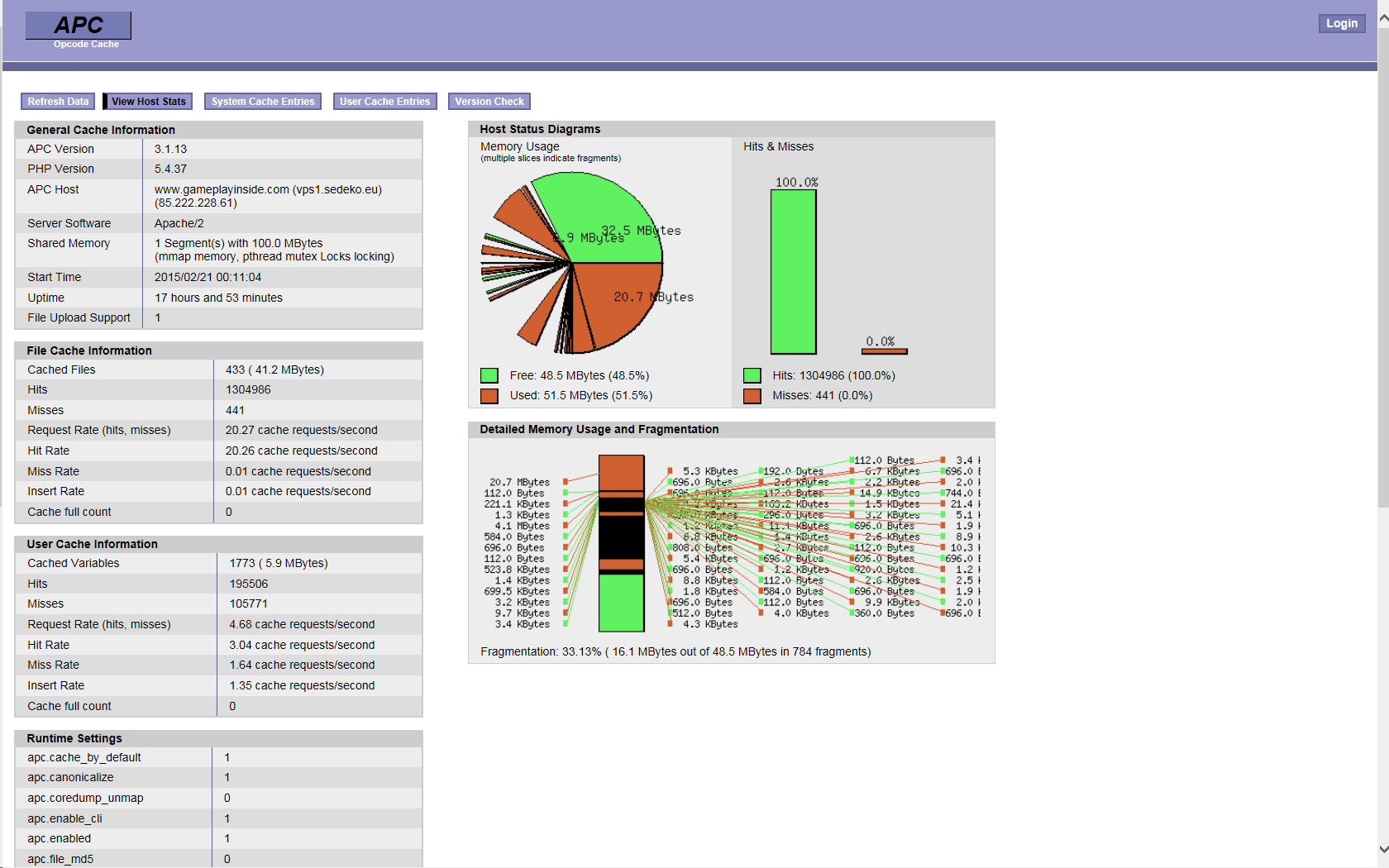Screen dimensions: 1389x868
Task: Click Cached Files value 433 (41.2 MBytes)
Action: 274,370
